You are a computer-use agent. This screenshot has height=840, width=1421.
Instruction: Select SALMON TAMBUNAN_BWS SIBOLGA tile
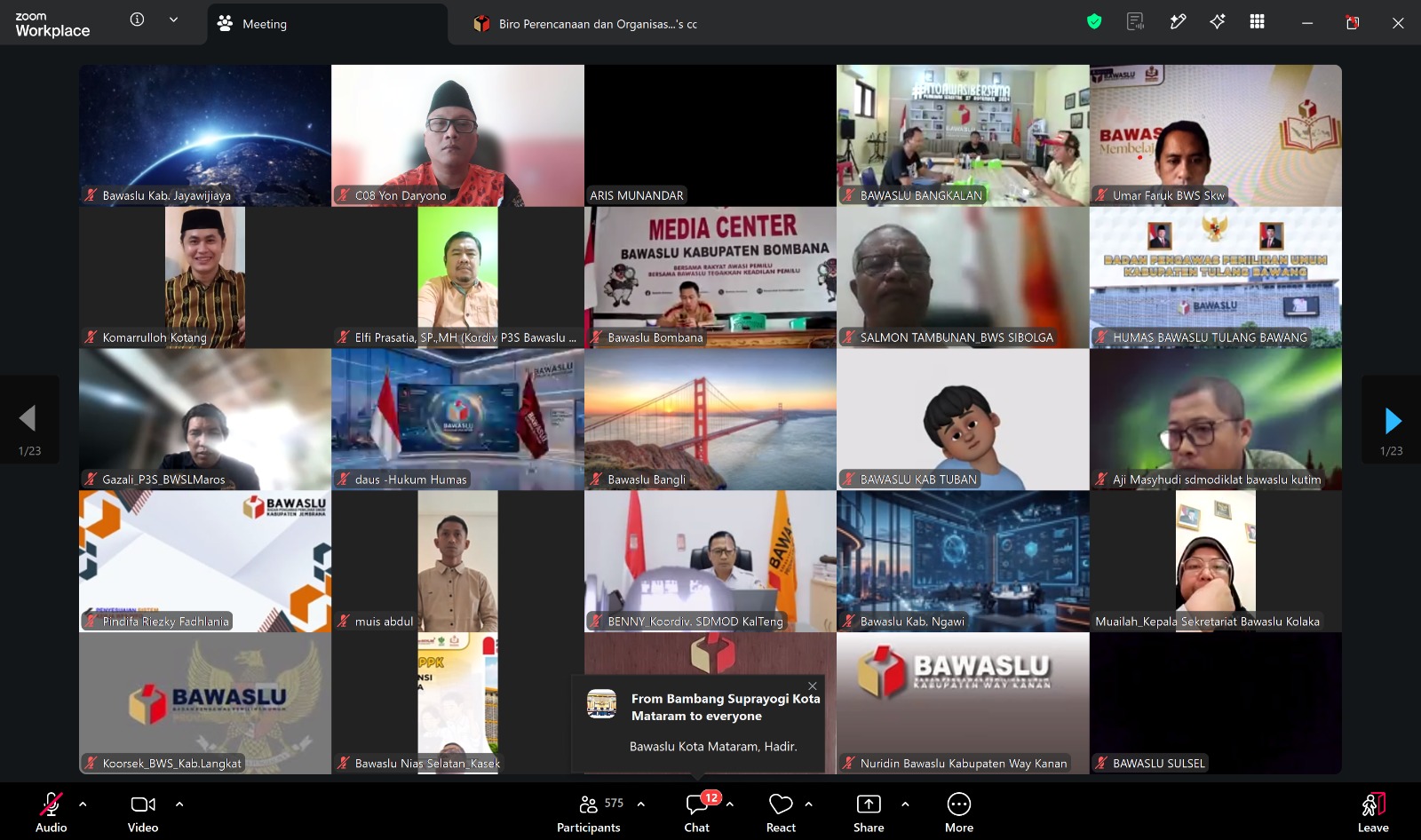[963, 277]
